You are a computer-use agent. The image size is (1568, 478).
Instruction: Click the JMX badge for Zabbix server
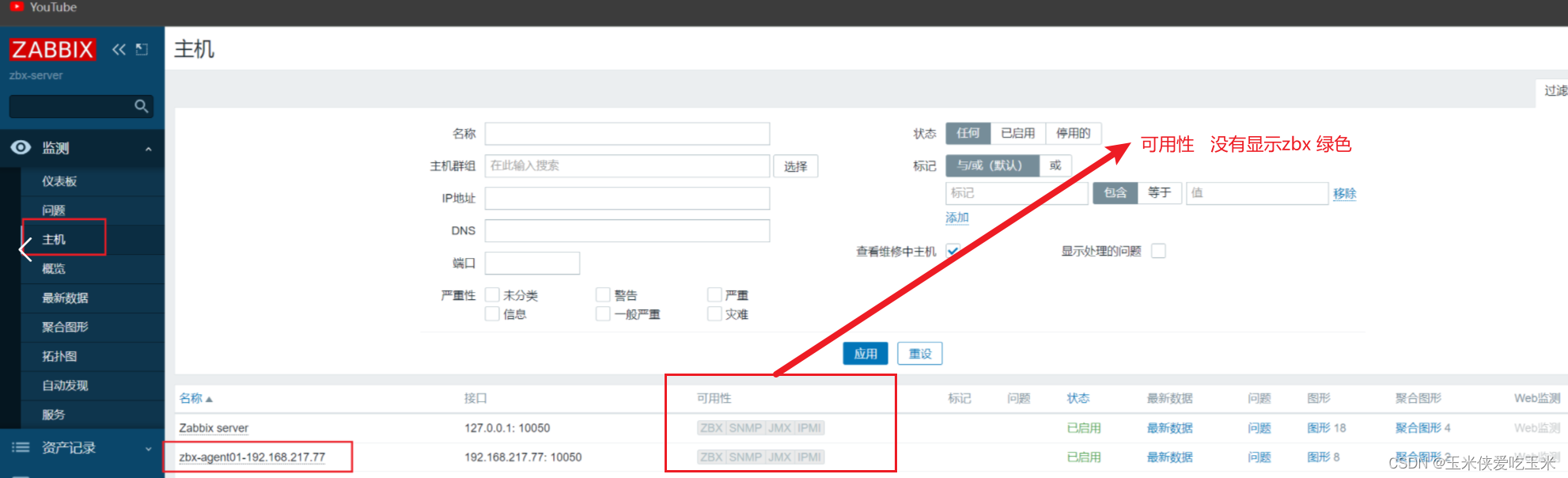point(779,428)
